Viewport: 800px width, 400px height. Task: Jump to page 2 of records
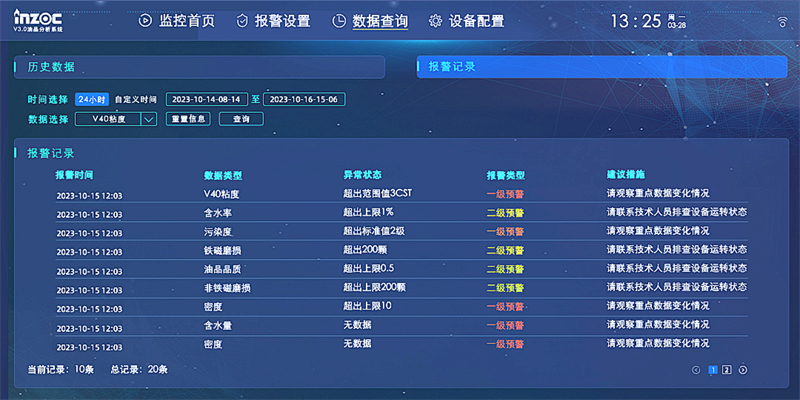(x=727, y=370)
